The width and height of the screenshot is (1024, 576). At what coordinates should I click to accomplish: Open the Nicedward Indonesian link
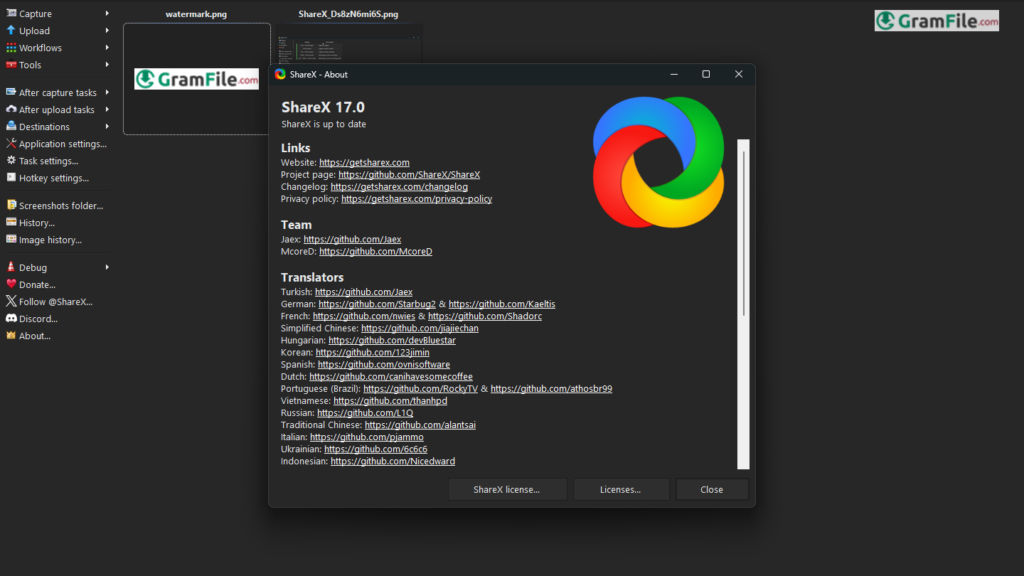pyautogui.click(x=392, y=461)
